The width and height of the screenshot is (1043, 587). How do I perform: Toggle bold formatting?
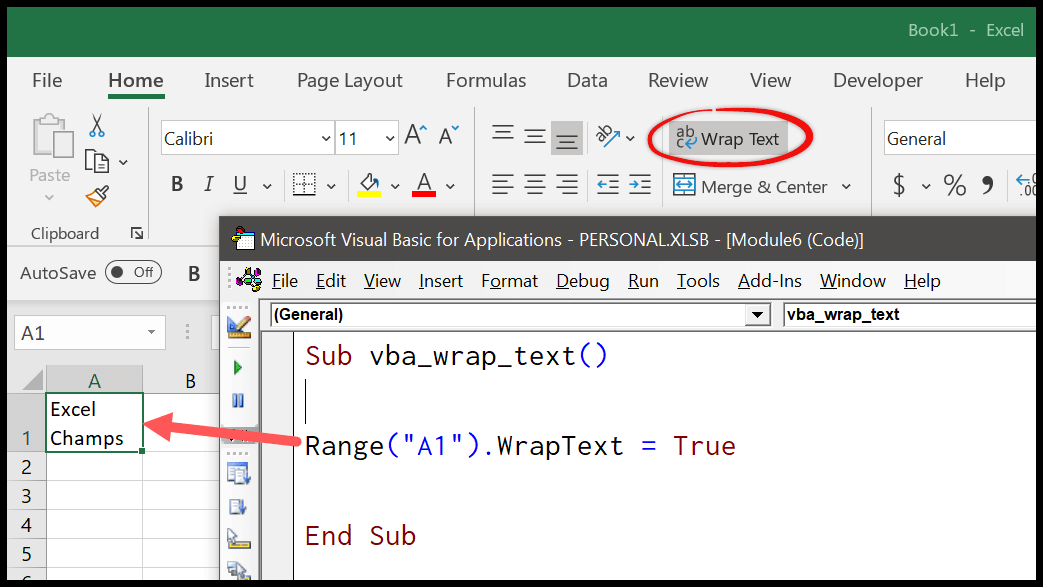[178, 184]
